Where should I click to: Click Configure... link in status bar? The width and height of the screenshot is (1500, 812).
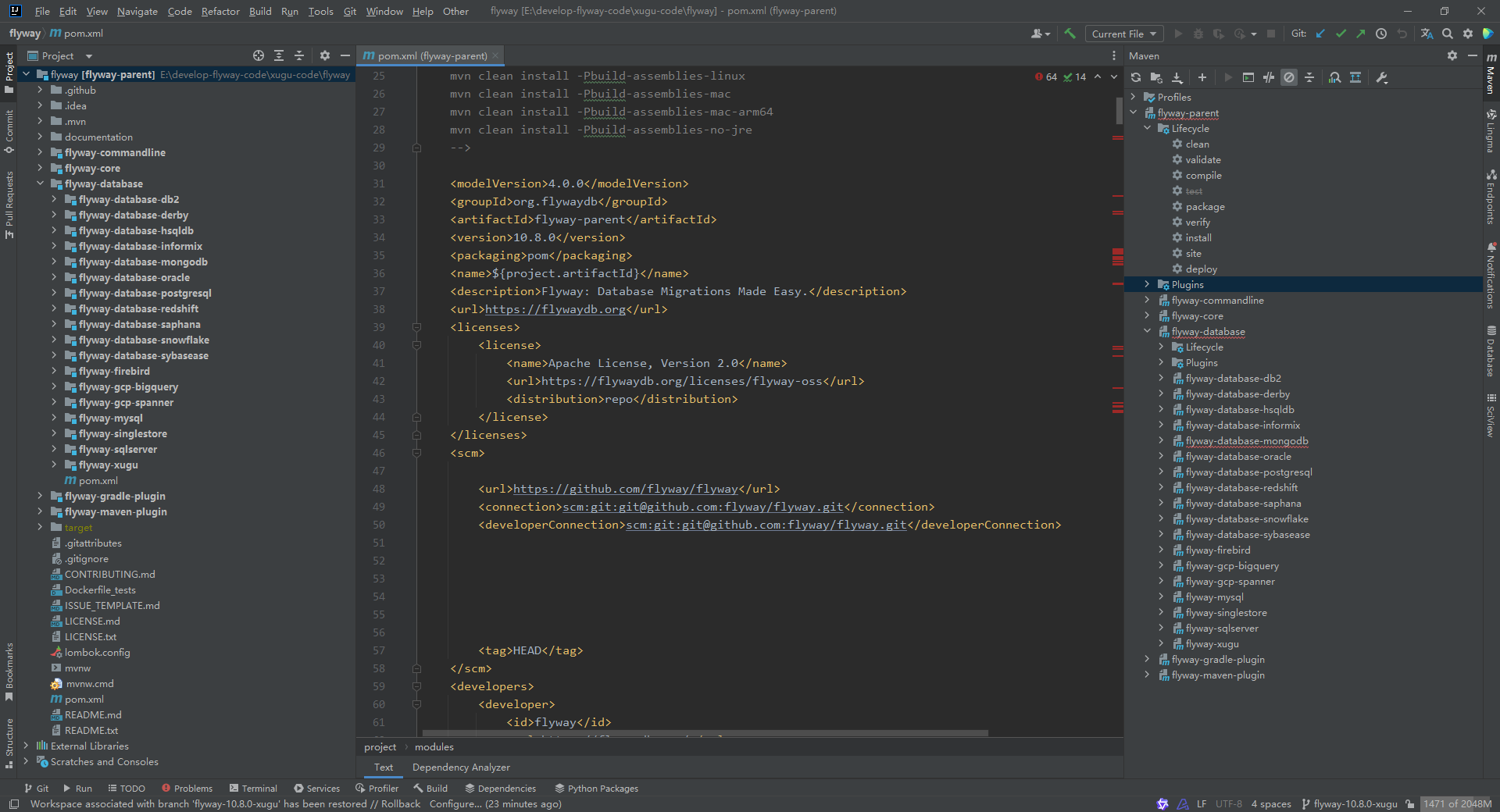tap(455, 803)
